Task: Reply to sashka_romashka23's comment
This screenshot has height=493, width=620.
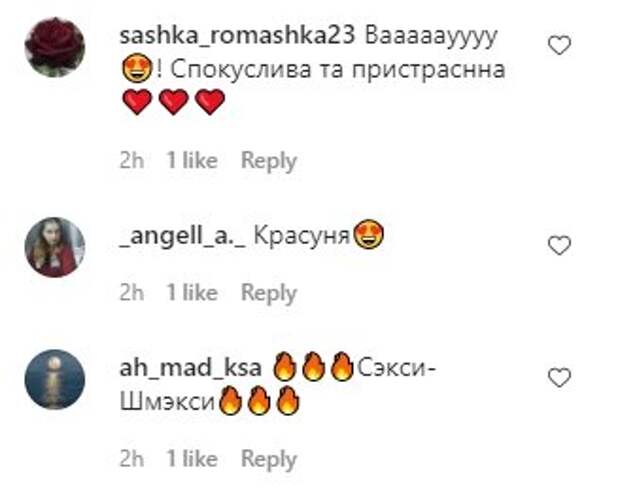Action: 269,161
